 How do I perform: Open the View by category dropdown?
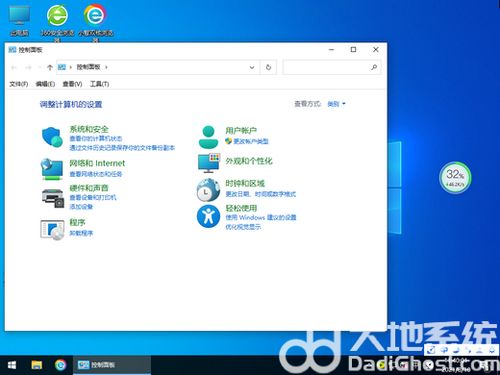[336, 104]
